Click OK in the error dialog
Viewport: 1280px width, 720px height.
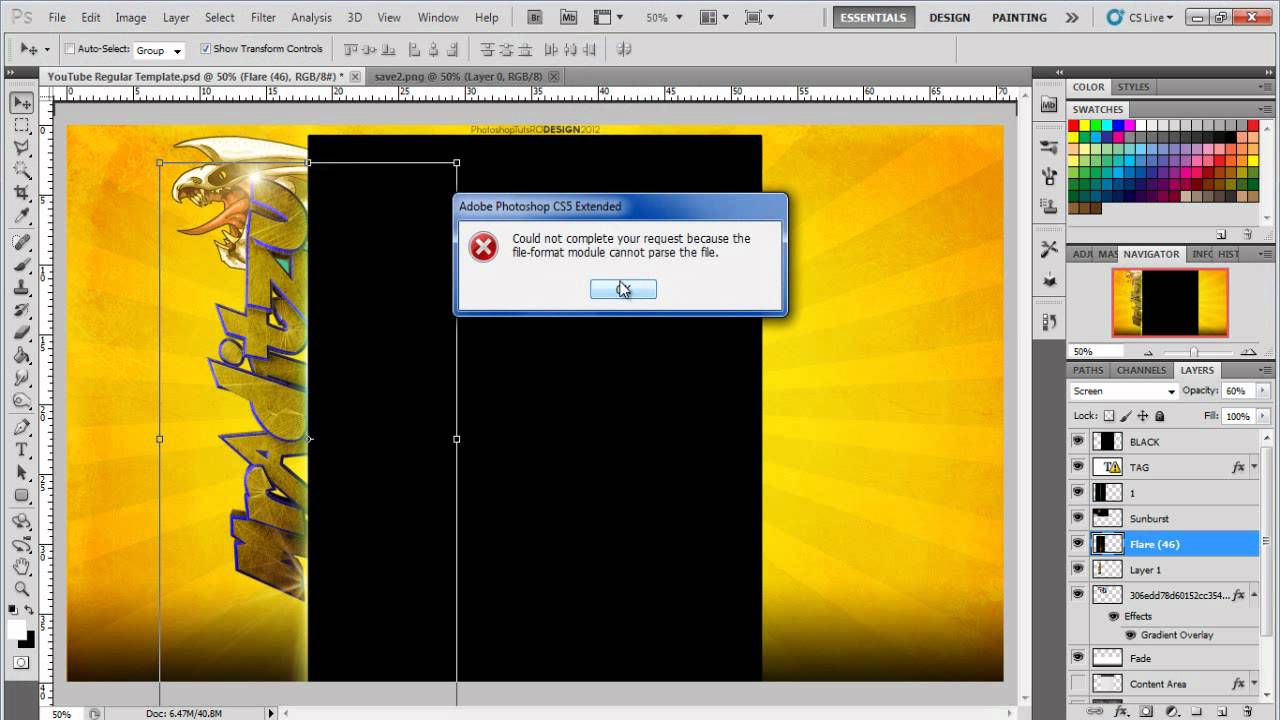tap(623, 289)
